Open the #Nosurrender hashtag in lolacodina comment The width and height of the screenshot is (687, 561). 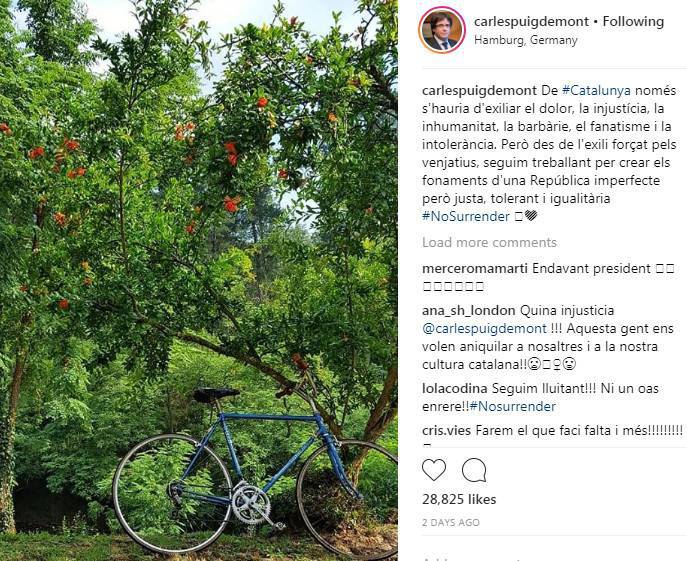click(x=513, y=406)
